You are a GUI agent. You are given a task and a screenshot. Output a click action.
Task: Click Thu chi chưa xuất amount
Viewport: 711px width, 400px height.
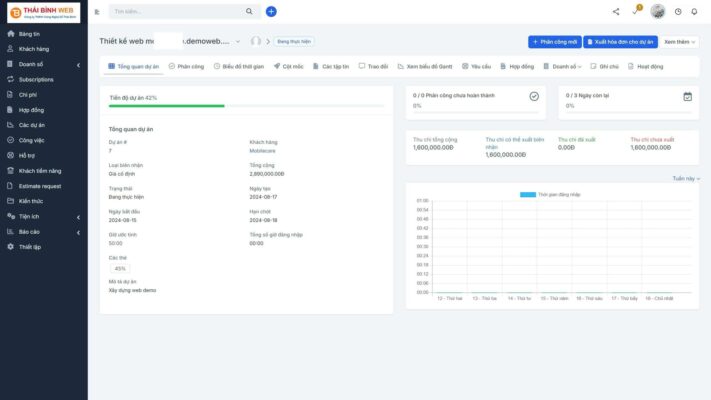[x=651, y=147]
